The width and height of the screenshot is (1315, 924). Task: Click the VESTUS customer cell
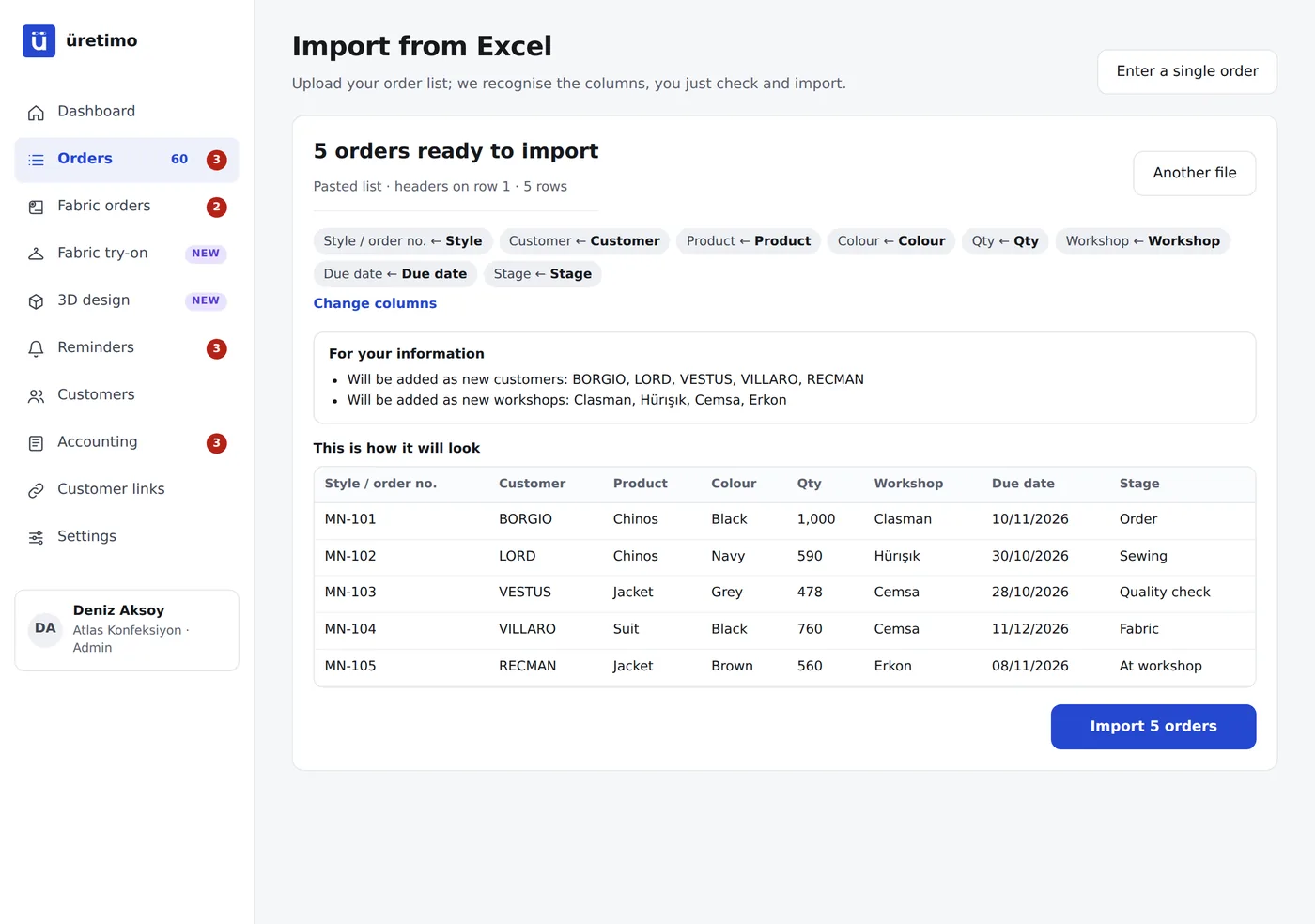pyautogui.click(x=525, y=593)
